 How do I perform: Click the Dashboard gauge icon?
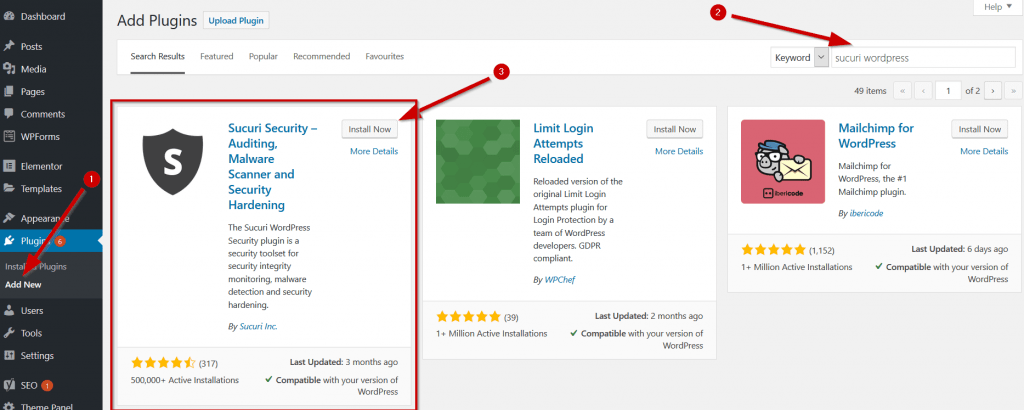click(x=9, y=16)
